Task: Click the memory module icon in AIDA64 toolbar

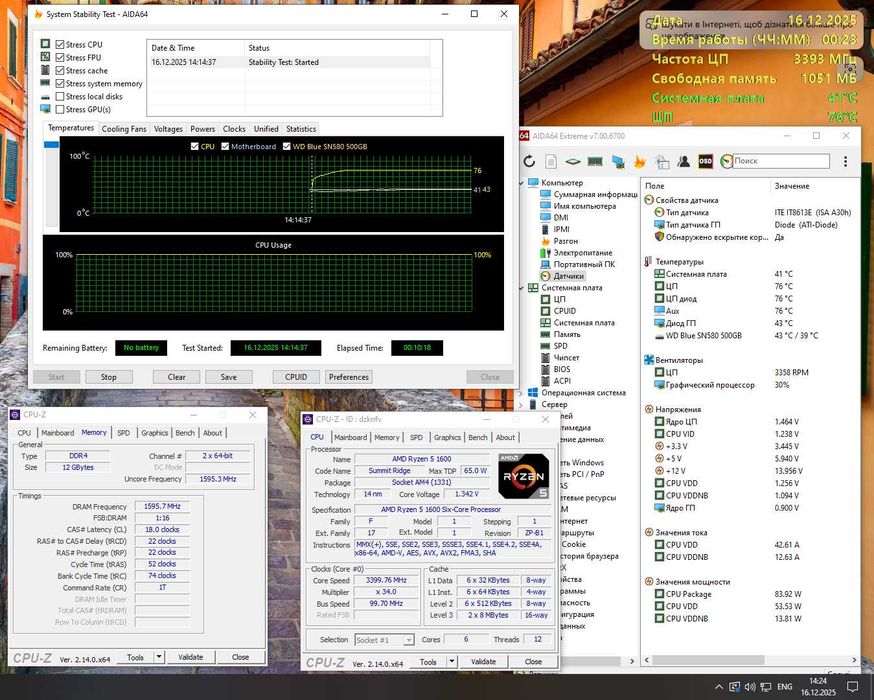Action: pyautogui.click(x=595, y=162)
